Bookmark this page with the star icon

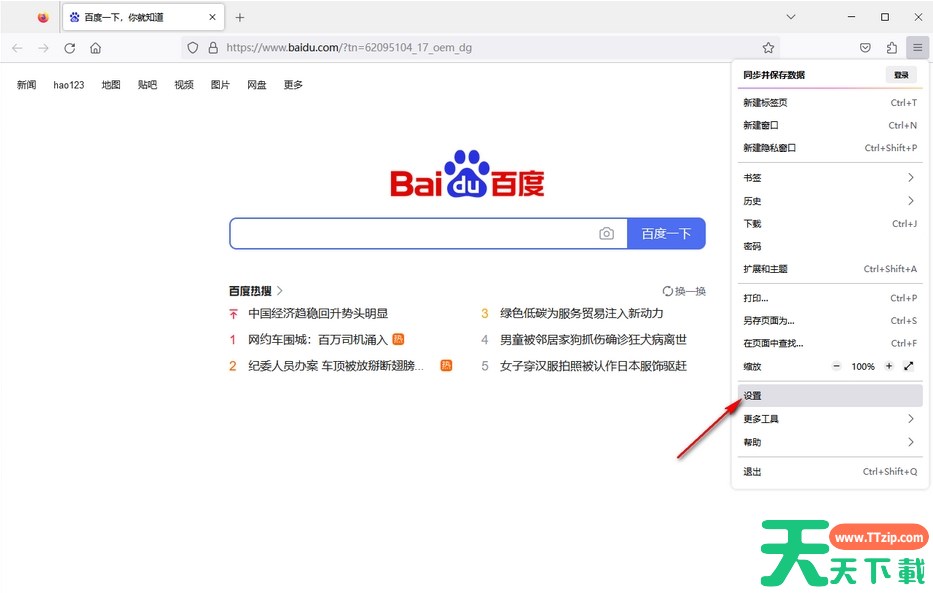click(768, 48)
